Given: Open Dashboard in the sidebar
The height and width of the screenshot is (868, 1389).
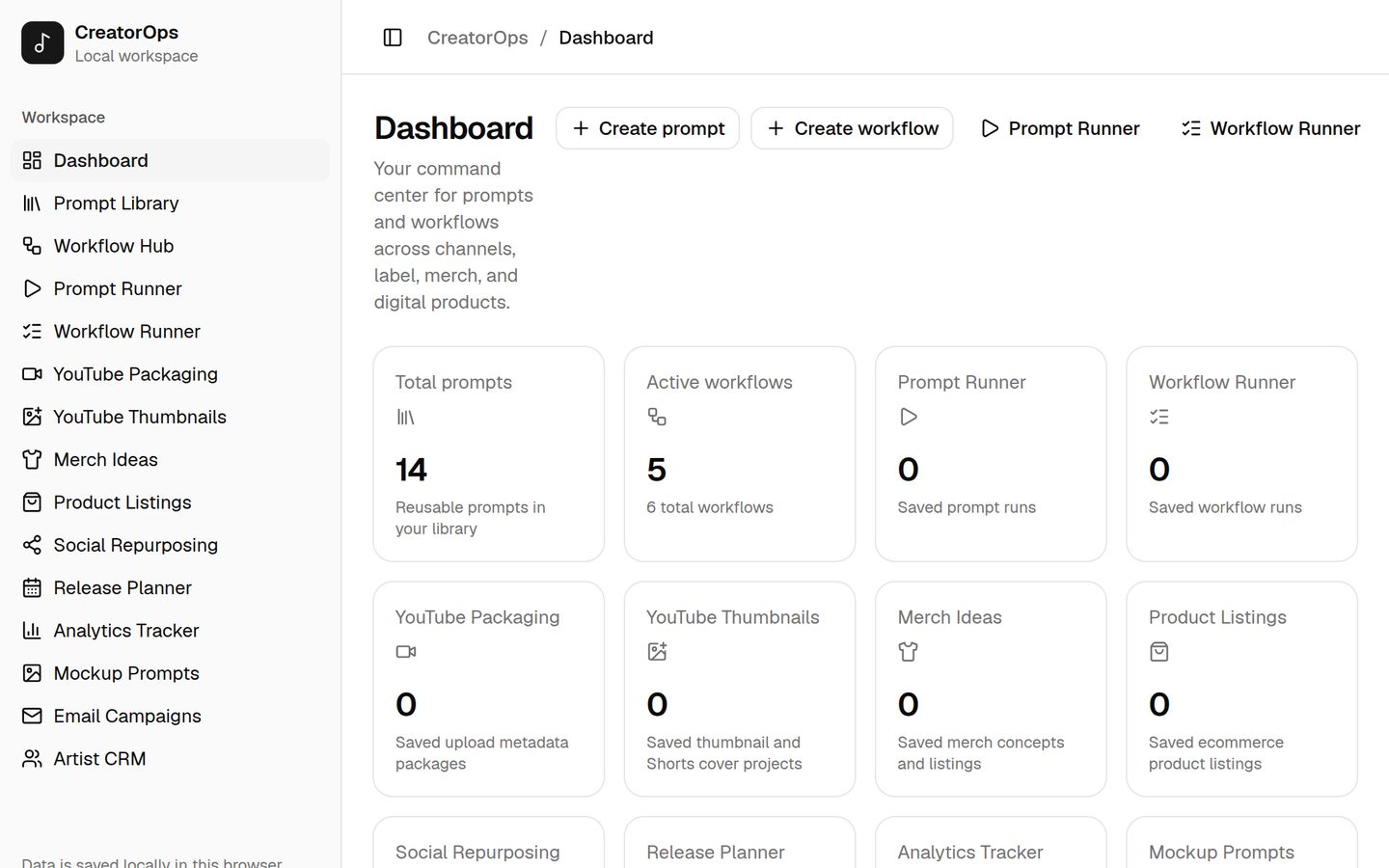Looking at the screenshot, I should [x=170, y=160].
